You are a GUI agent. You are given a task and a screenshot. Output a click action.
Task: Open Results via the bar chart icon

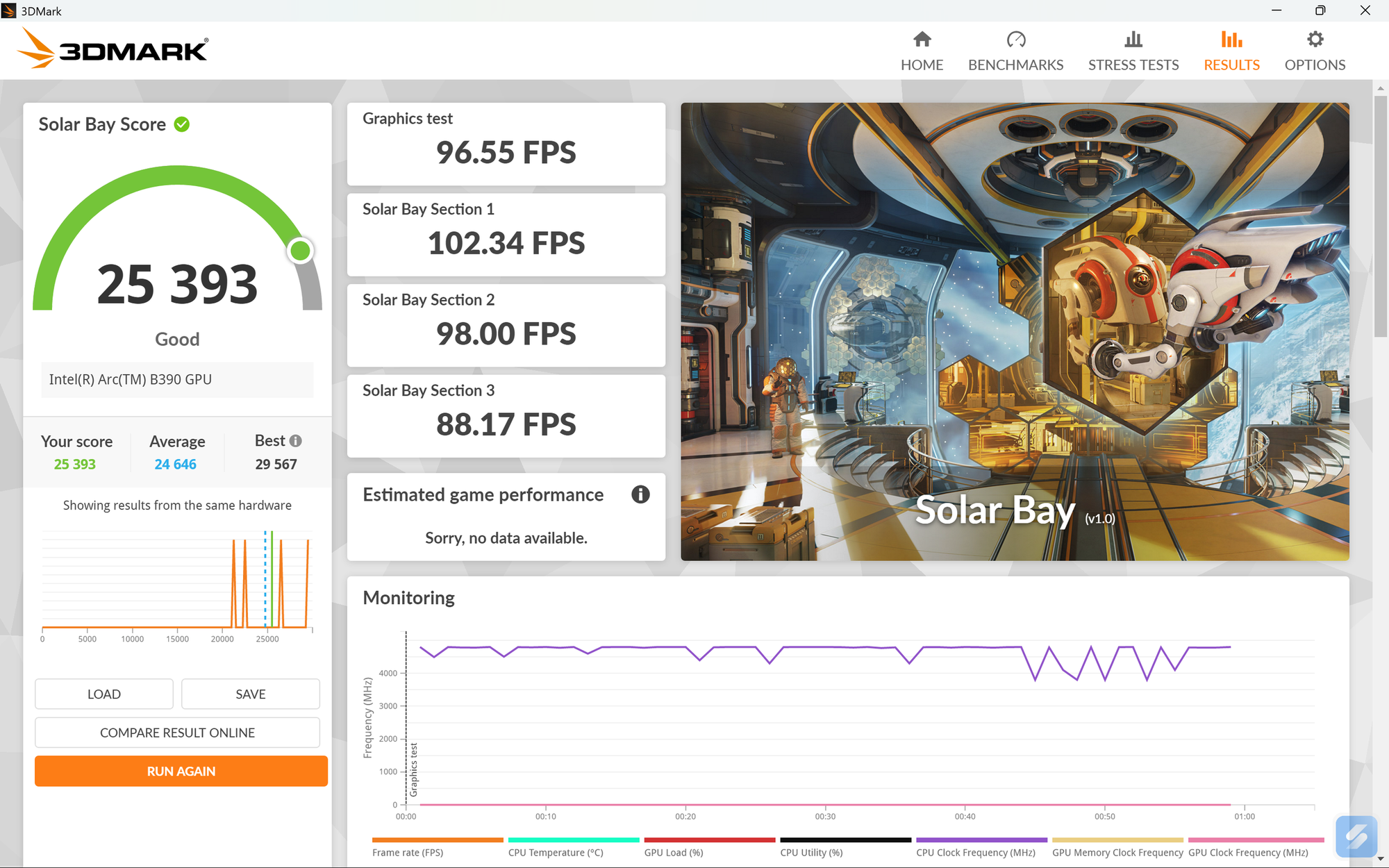coord(1231,40)
